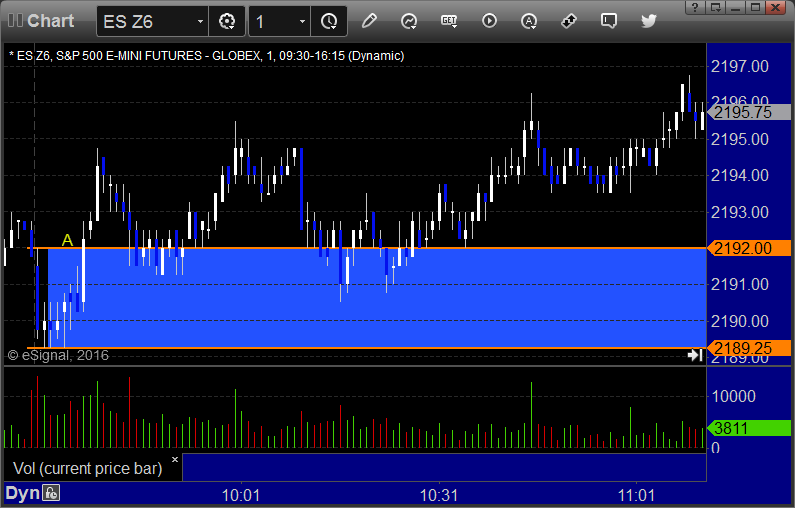Screen dimensions: 795x508
Task: Click the Vol (current price bar) label
Action: click(87, 468)
